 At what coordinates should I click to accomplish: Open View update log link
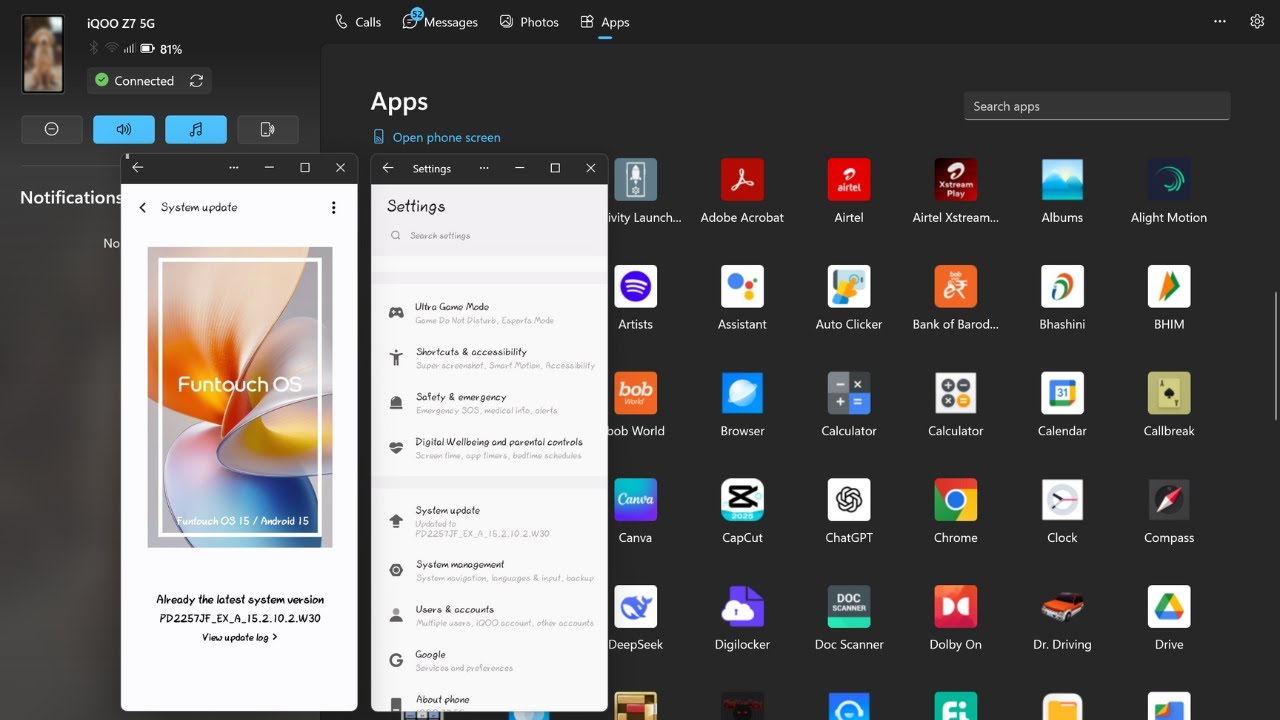pos(239,637)
